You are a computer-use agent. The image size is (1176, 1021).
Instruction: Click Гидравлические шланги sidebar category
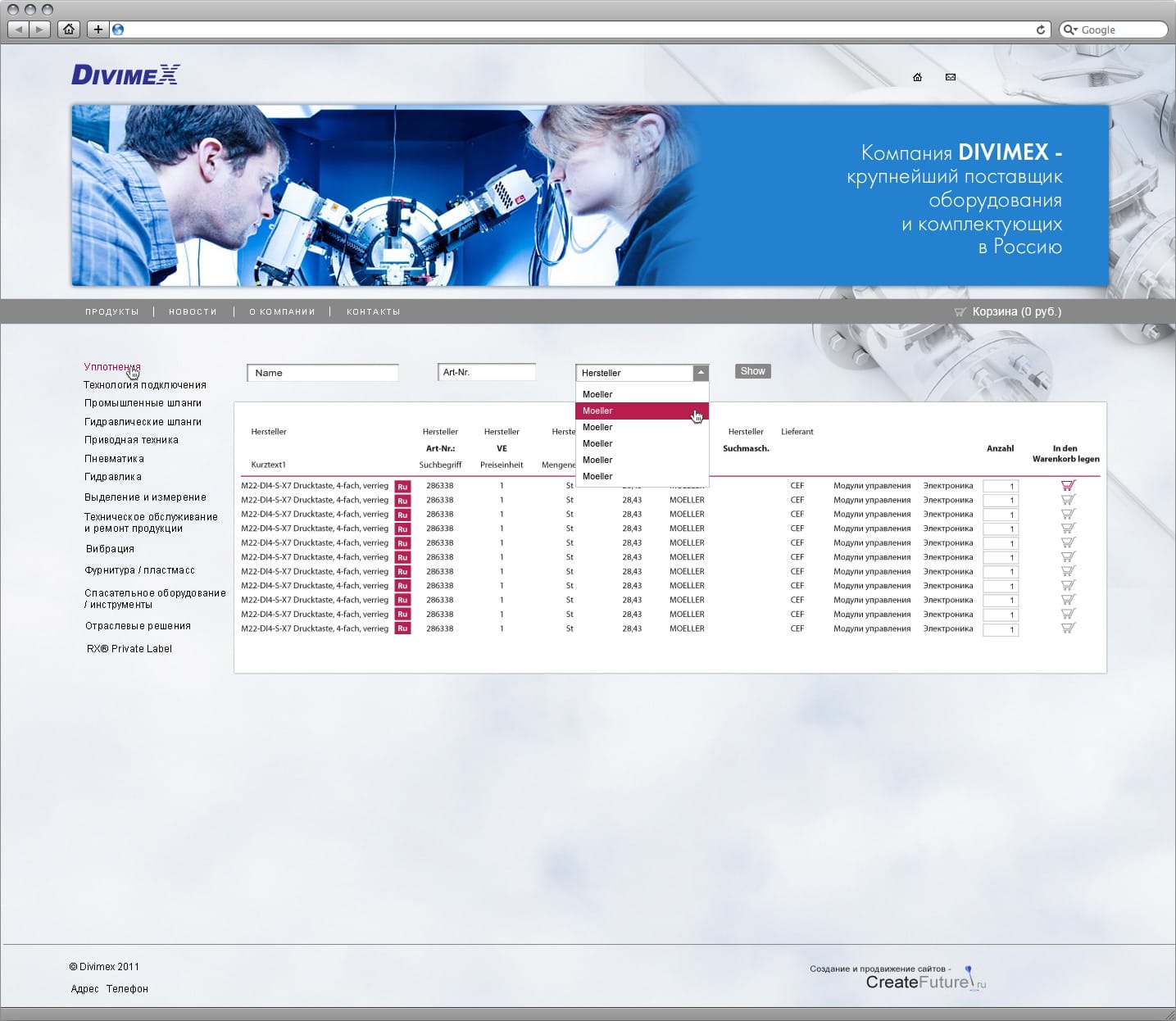click(143, 422)
